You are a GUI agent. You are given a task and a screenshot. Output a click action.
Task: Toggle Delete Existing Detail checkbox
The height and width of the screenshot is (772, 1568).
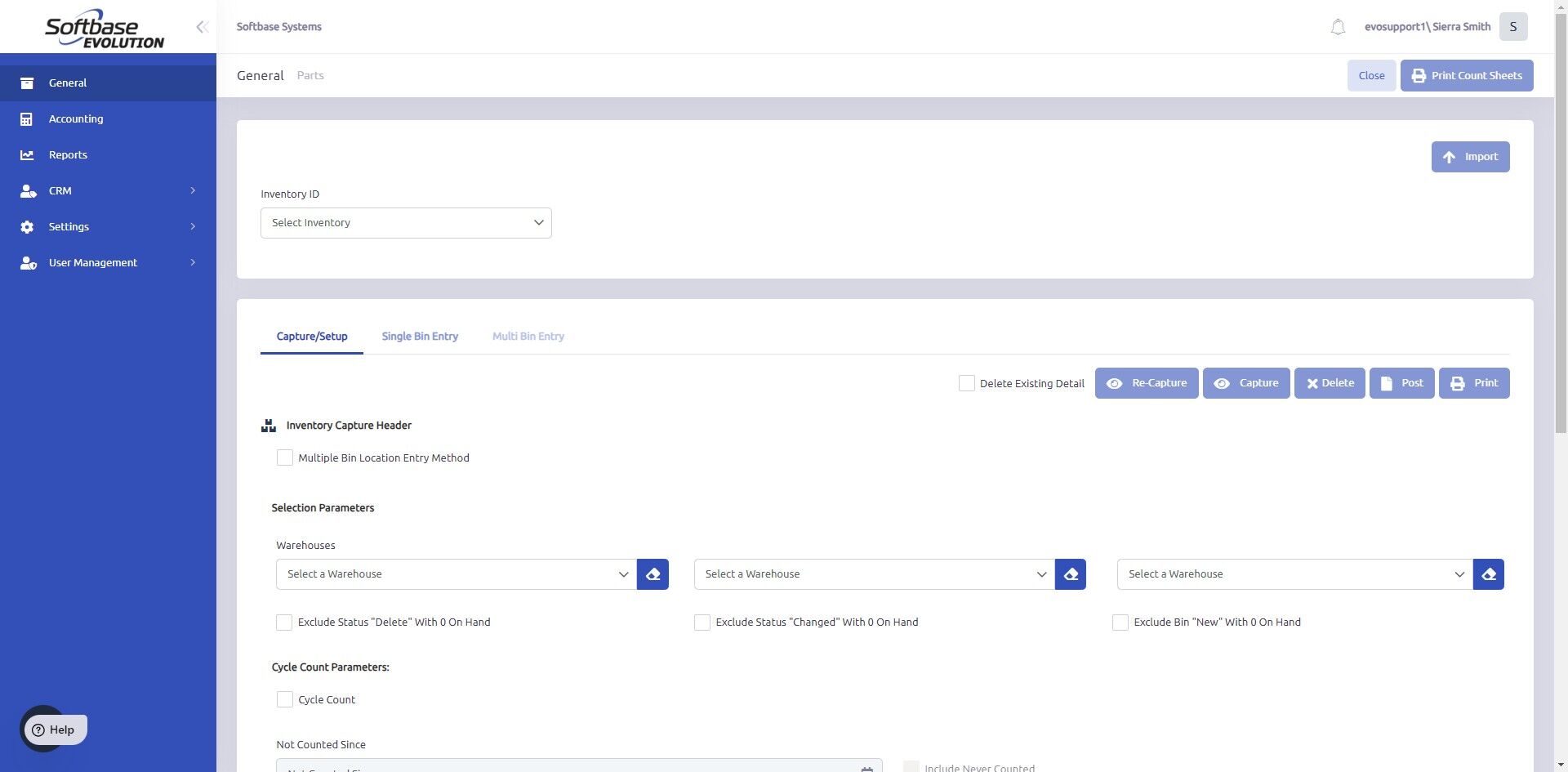click(x=967, y=383)
